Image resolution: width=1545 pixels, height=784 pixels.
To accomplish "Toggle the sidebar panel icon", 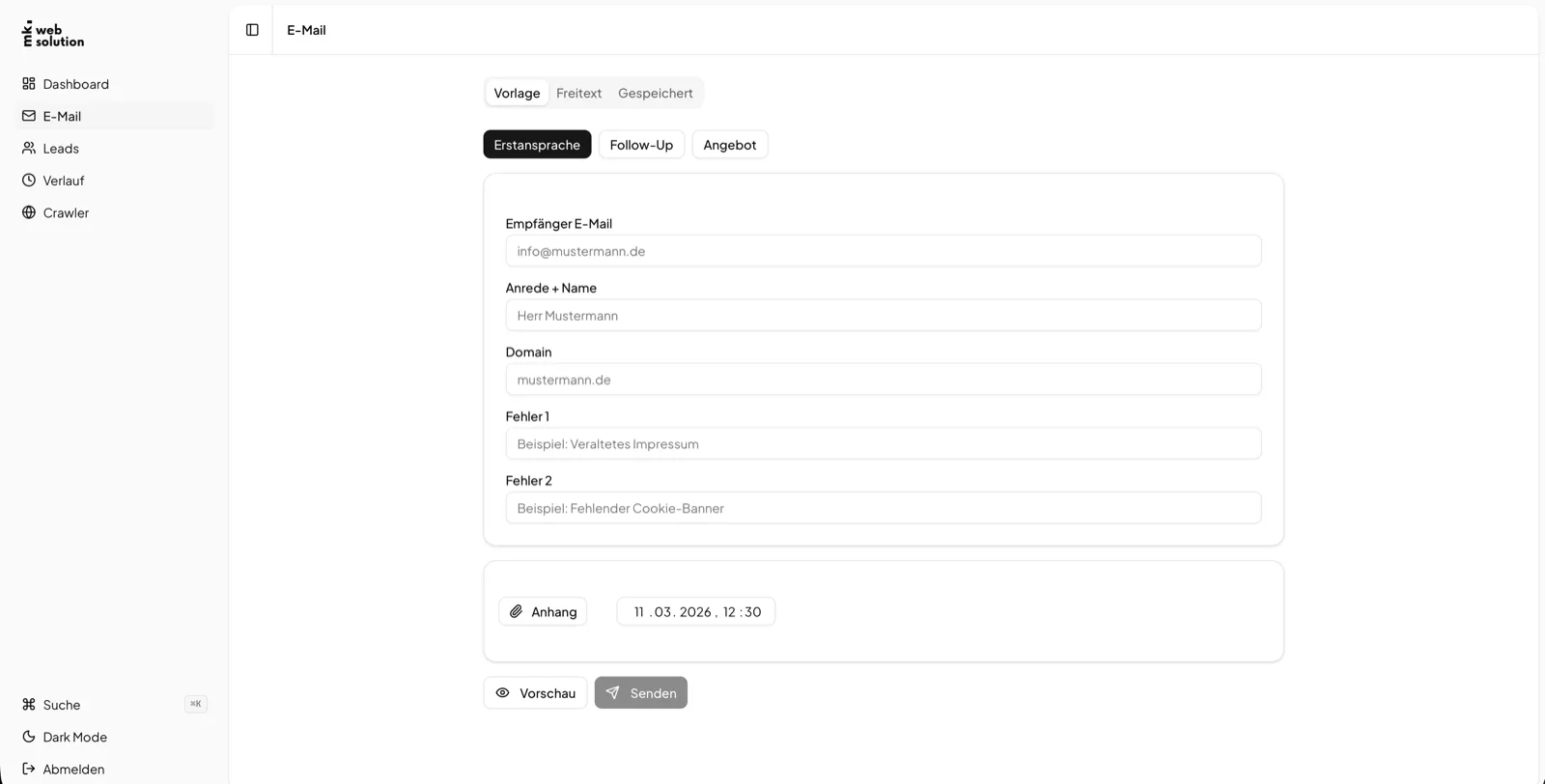I will (x=252, y=30).
